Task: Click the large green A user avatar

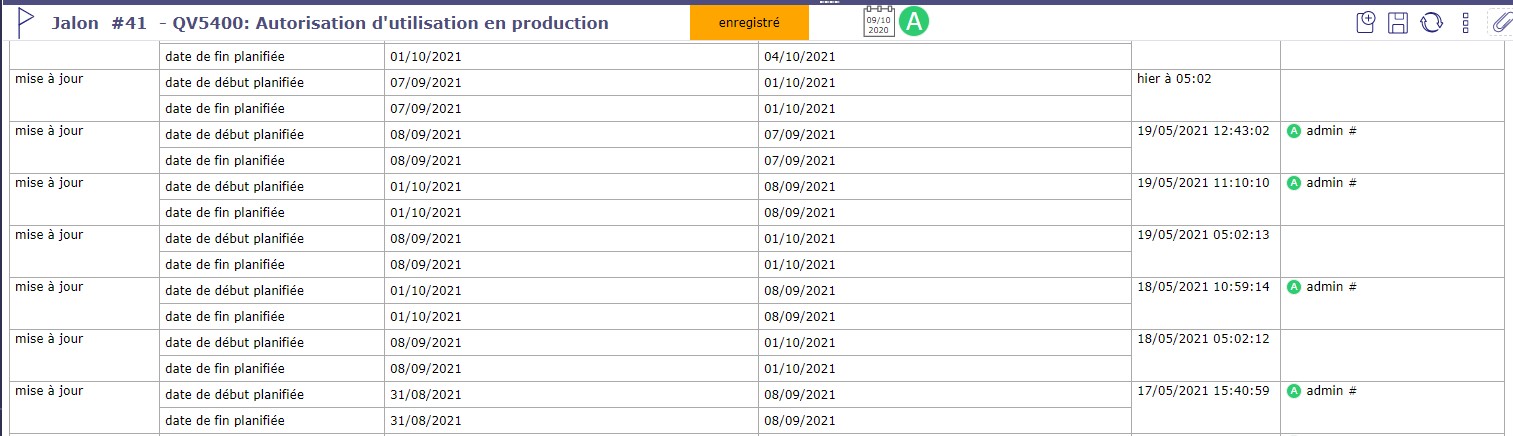Action: click(913, 22)
